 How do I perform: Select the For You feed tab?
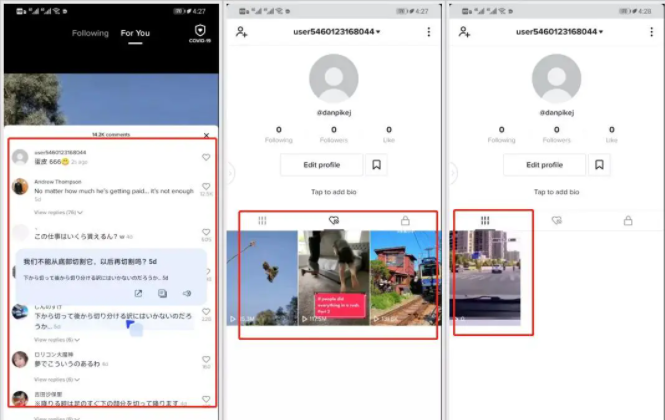click(x=135, y=33)
